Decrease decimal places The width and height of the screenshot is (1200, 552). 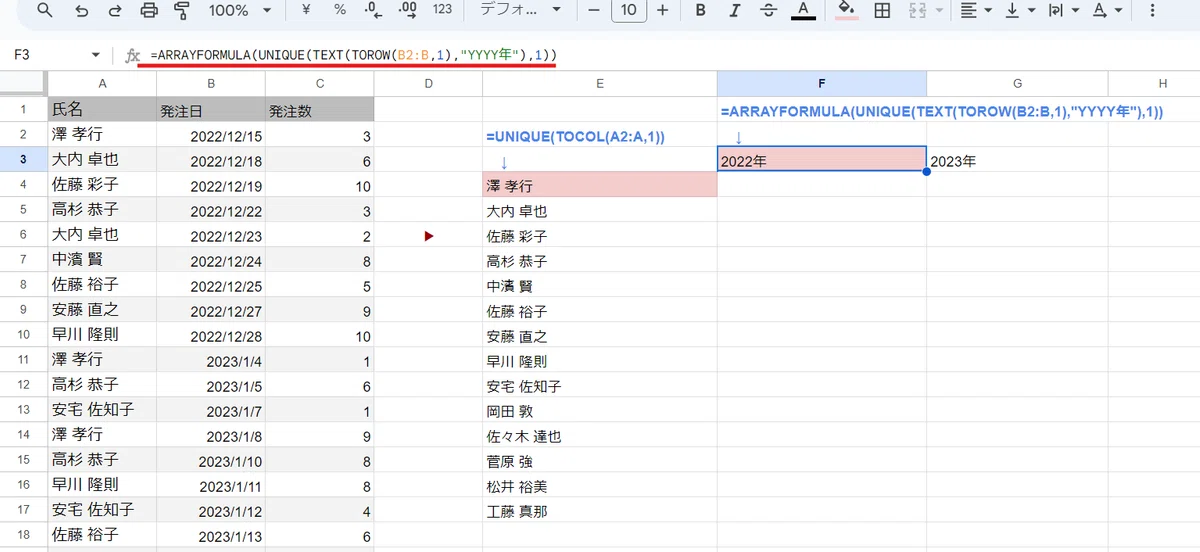click(373, 11)
